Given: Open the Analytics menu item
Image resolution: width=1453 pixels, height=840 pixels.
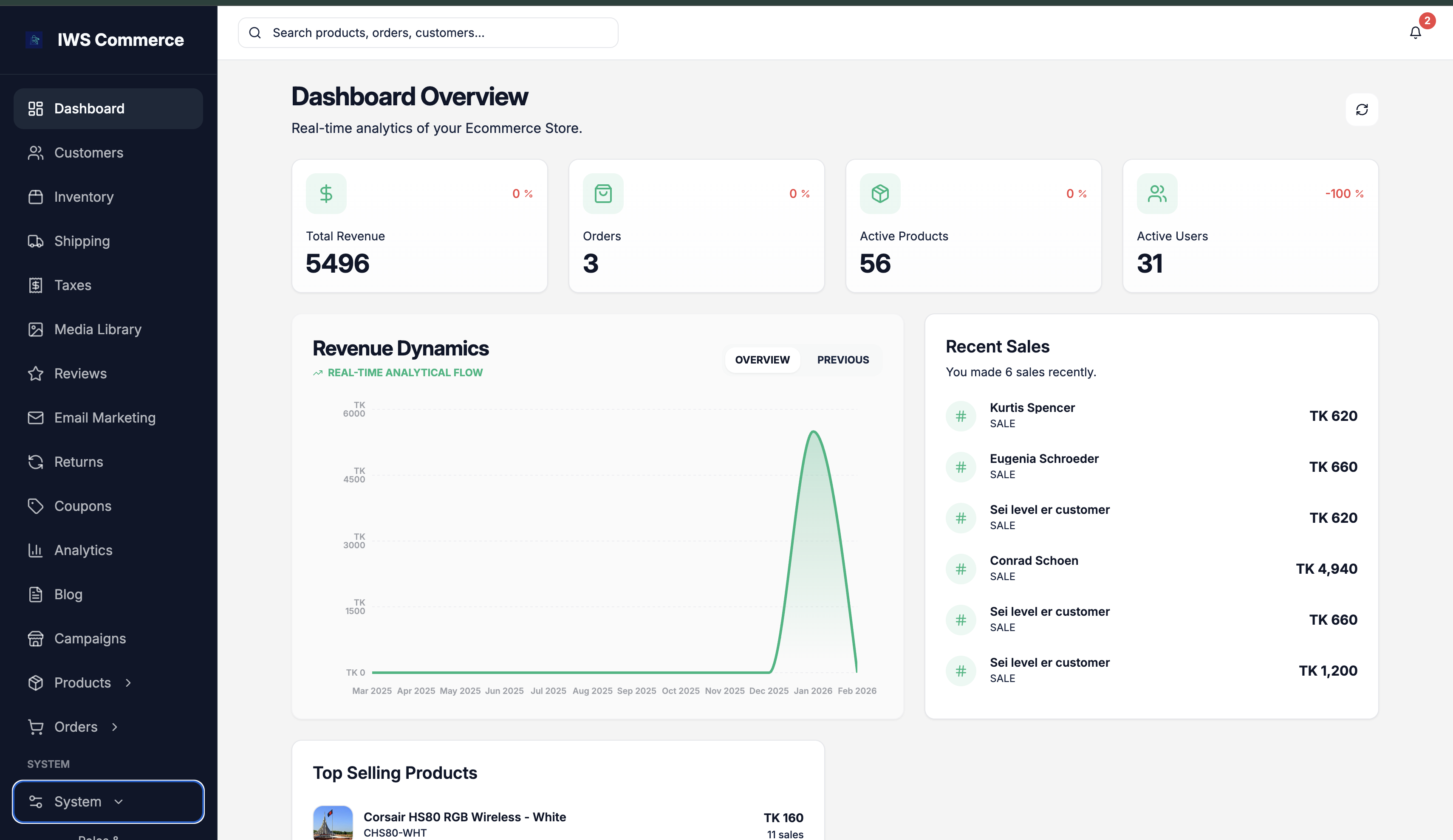Looking at the screenshot, I should (x=83, y=550).
